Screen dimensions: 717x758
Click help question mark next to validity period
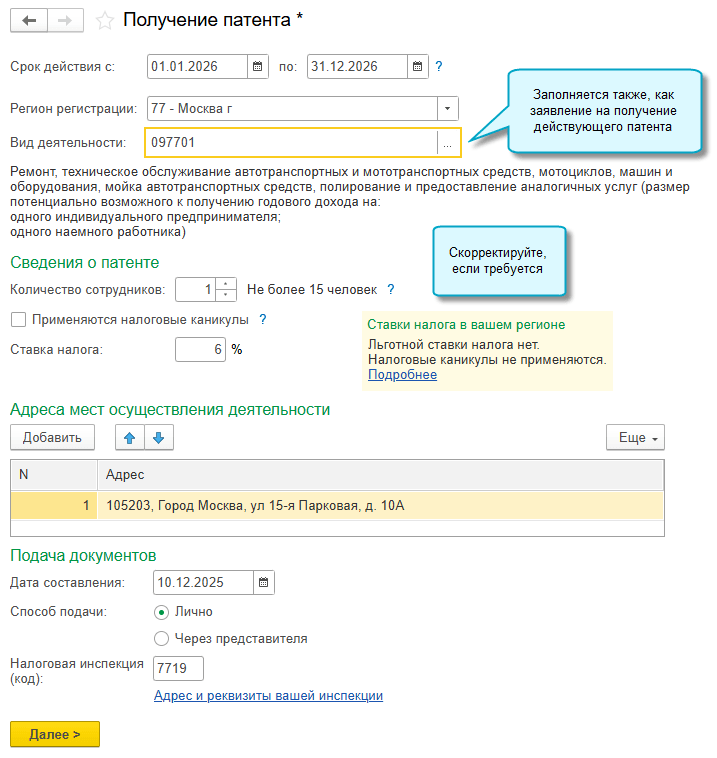[438, 67]
